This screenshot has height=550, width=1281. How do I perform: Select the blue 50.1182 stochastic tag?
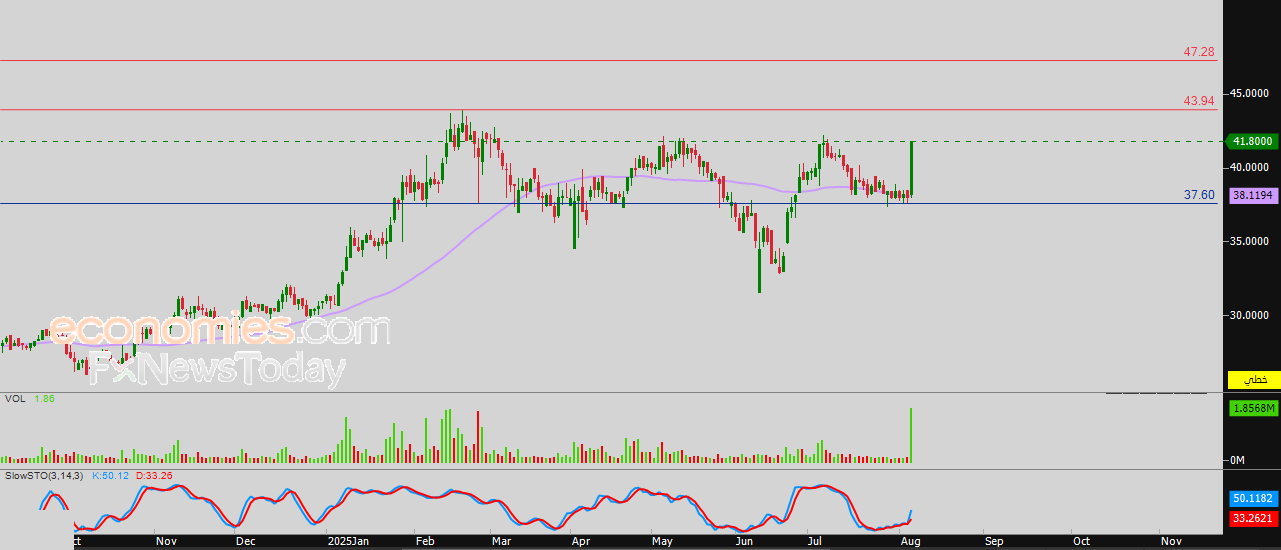pos(1252,498)
